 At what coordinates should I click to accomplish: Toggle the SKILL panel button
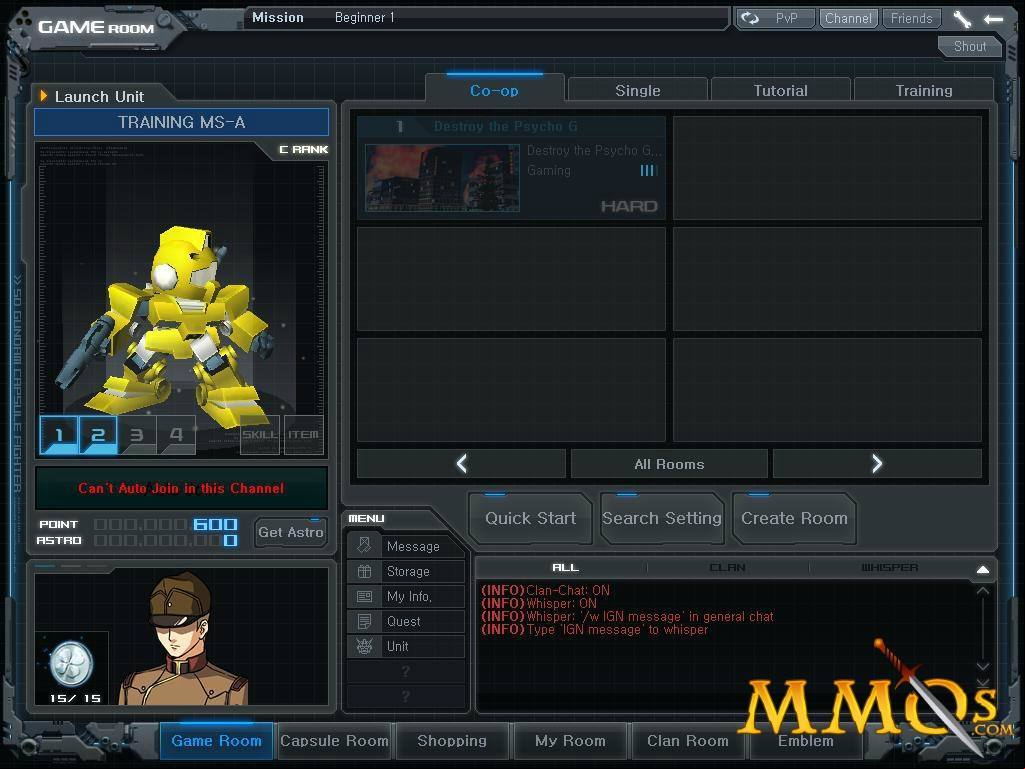[260, 434]
